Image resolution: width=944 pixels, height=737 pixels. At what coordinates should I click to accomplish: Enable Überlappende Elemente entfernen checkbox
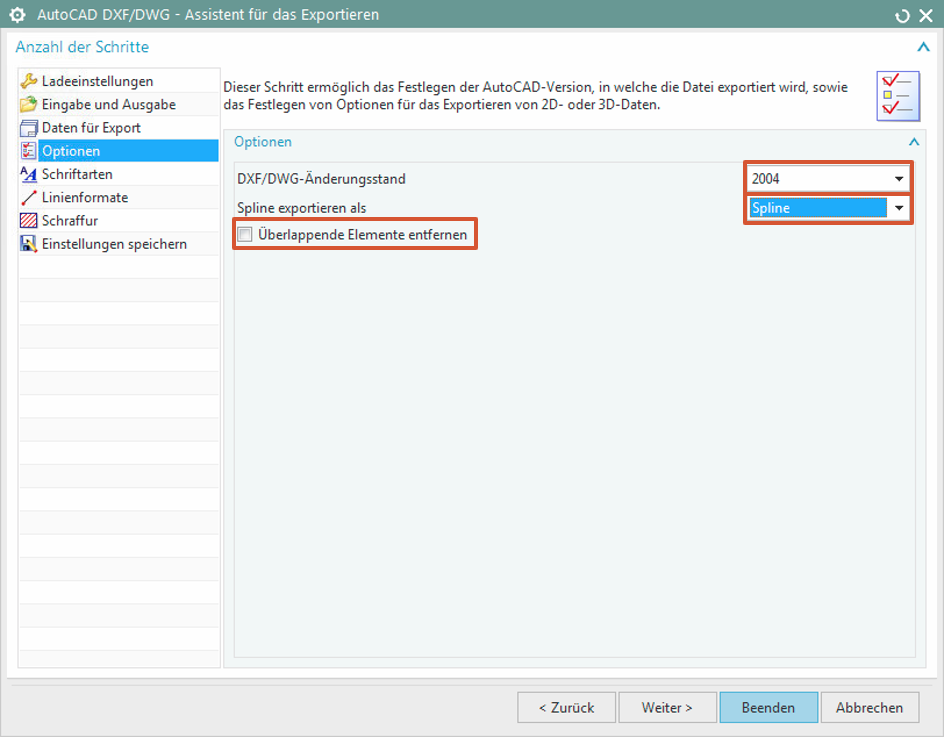coord(245,235)
